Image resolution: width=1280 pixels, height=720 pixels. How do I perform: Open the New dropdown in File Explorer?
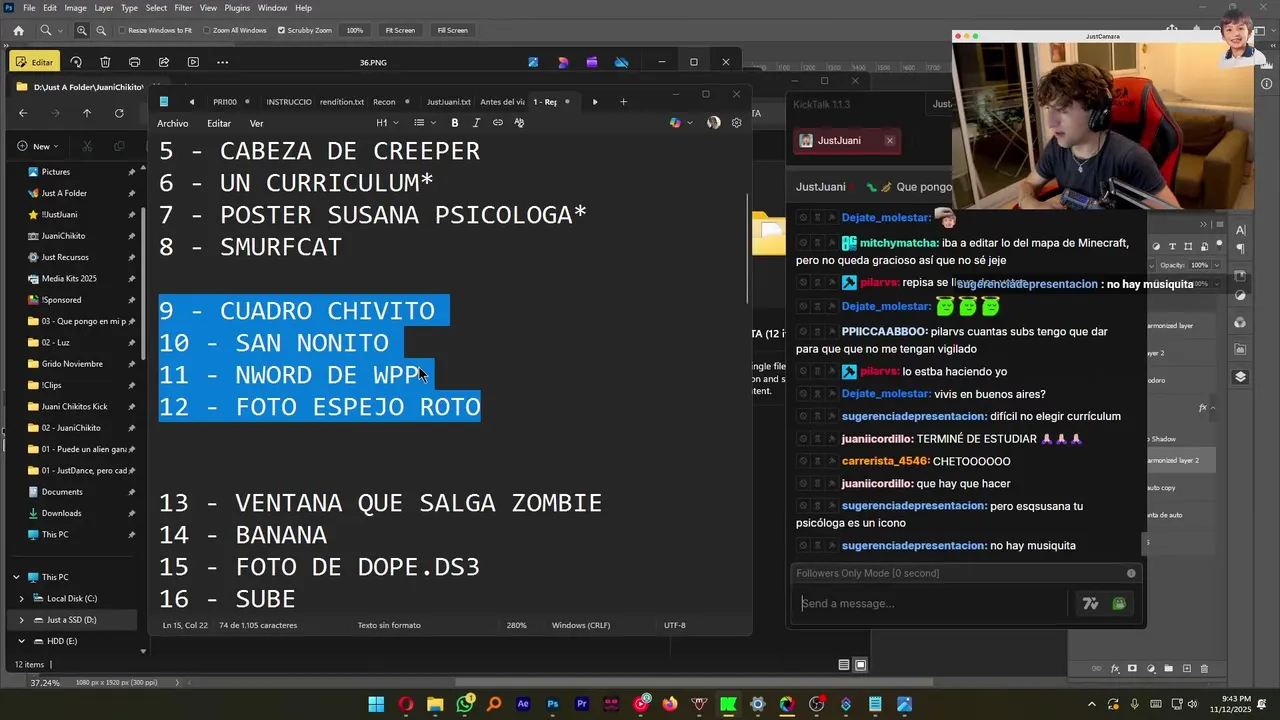coord(39,146)
